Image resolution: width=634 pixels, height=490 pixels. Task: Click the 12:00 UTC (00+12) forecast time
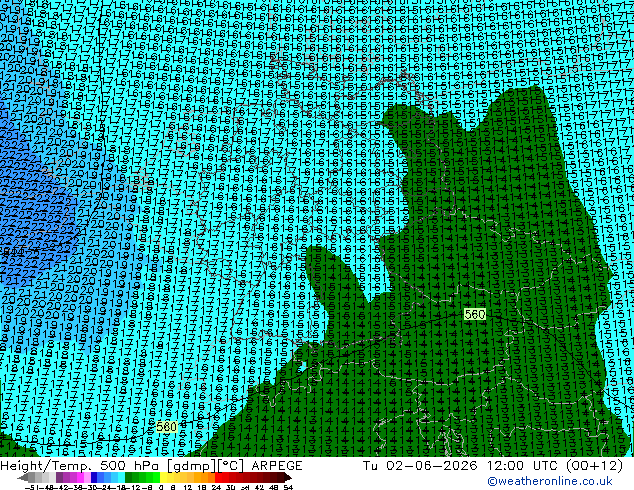(555, 465)
